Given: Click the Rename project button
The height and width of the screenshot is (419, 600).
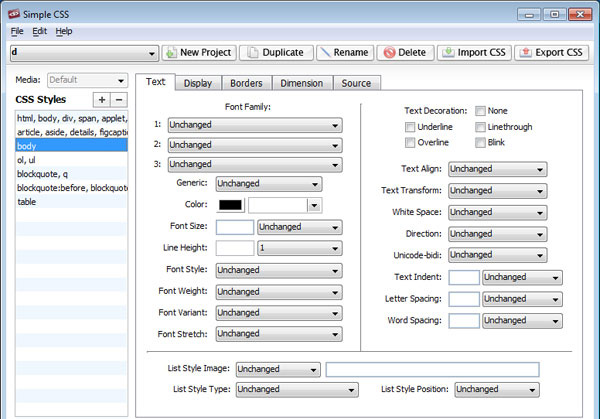Looking at the screenshot, I should 345,52.
